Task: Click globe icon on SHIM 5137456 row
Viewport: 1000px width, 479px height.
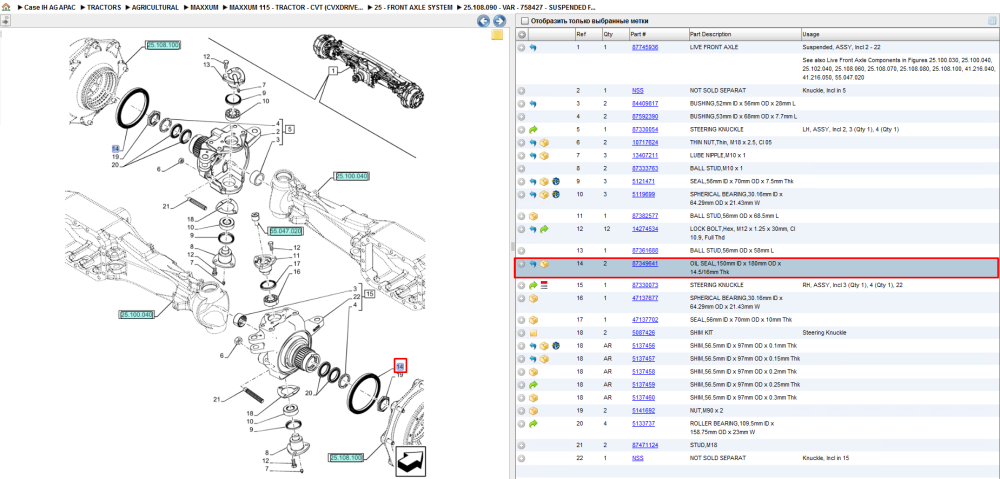Action: (x=555, y=346)
